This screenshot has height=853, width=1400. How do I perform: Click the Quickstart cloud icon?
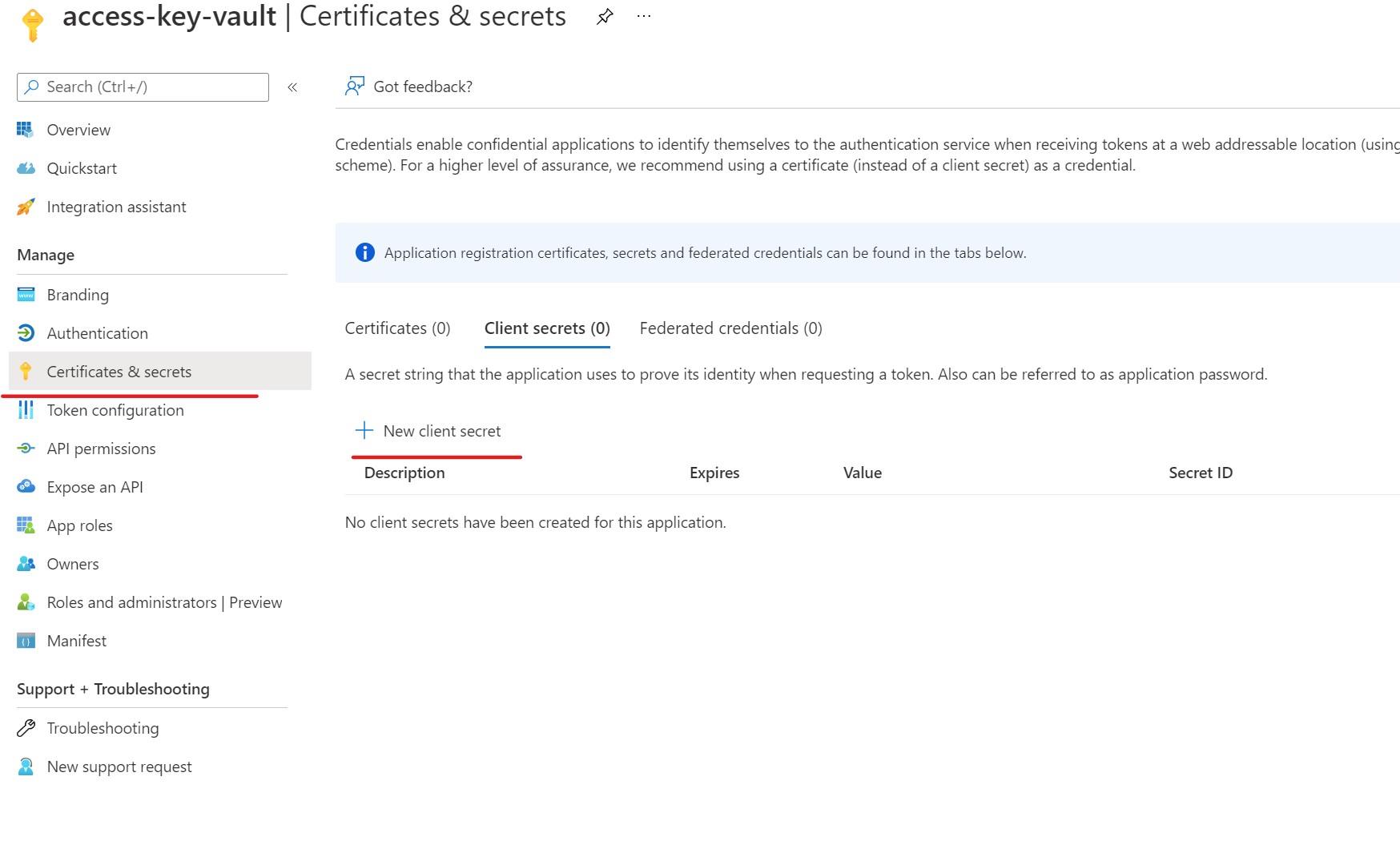26,168
